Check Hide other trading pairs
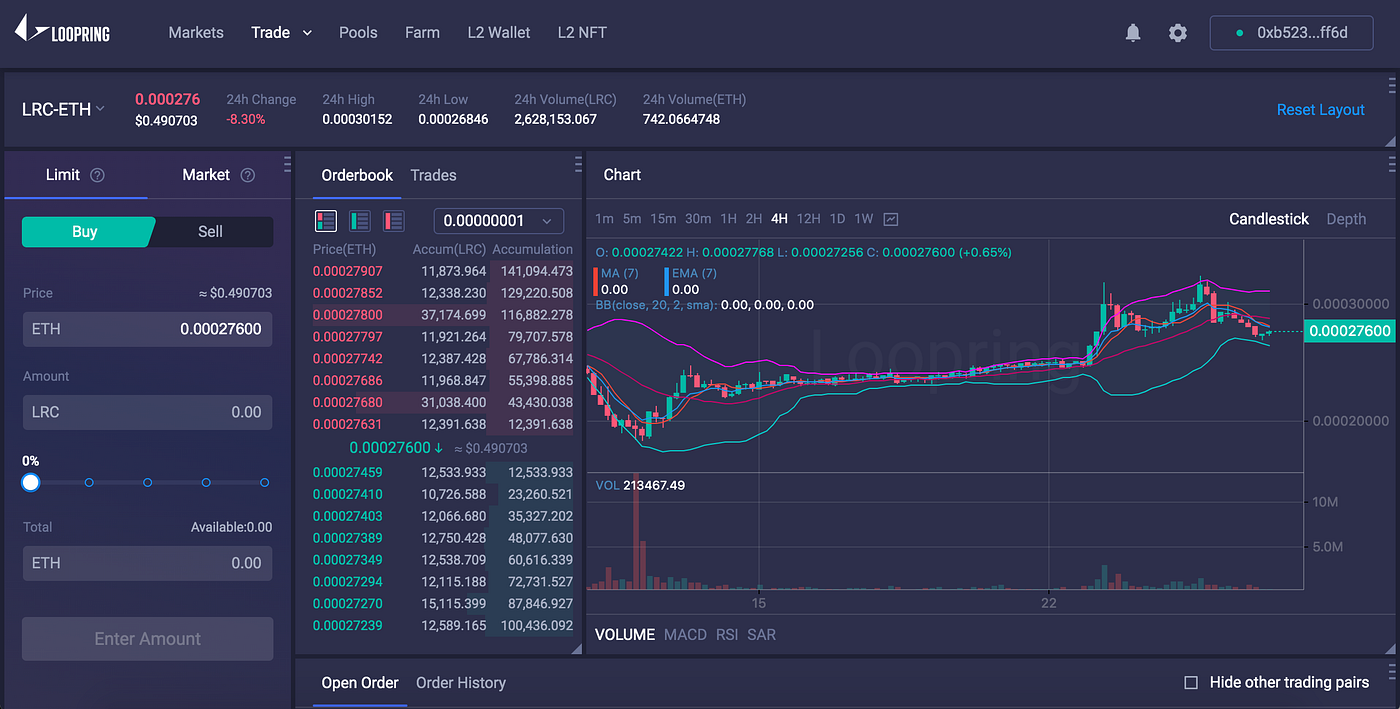 [1191, 683]
